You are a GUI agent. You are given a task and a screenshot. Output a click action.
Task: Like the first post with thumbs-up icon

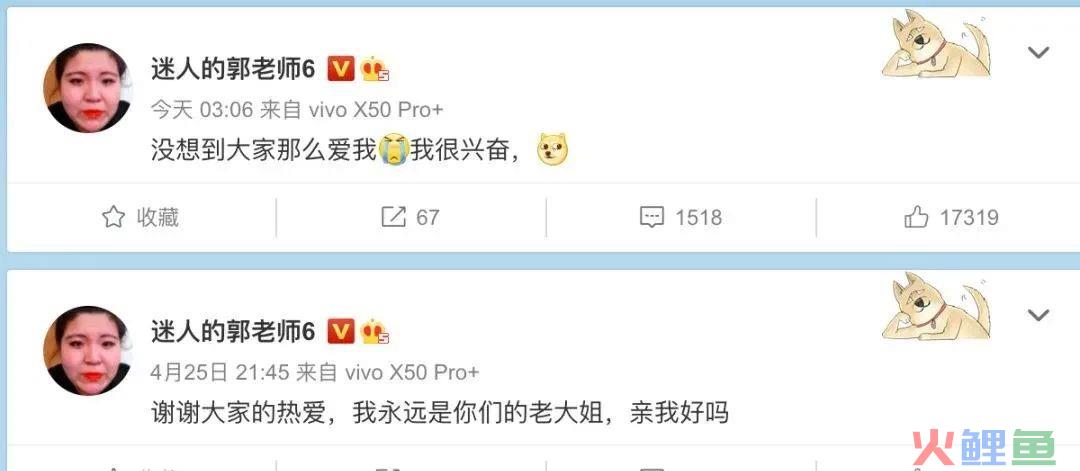tap(916, 218)
